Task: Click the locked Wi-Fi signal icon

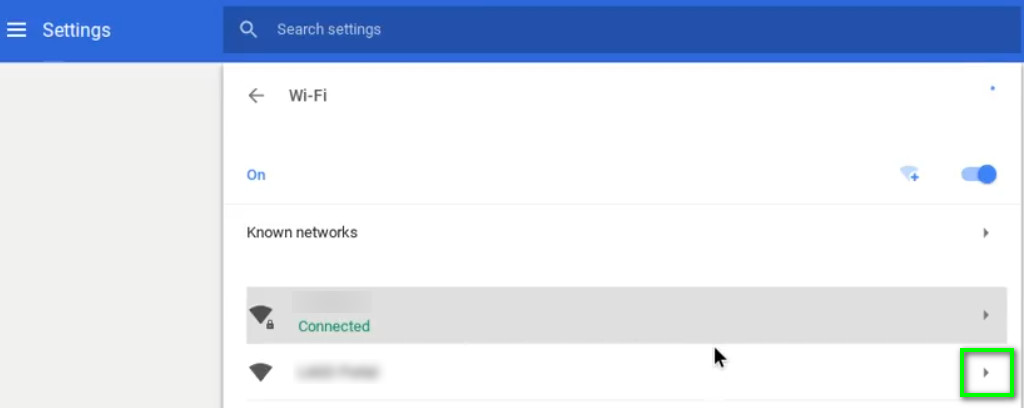Action: point(262,316)
